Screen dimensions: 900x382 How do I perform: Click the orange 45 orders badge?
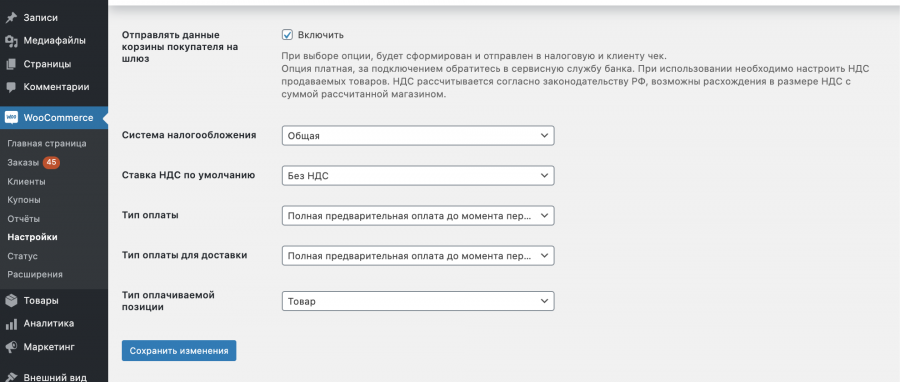point(51,162)
